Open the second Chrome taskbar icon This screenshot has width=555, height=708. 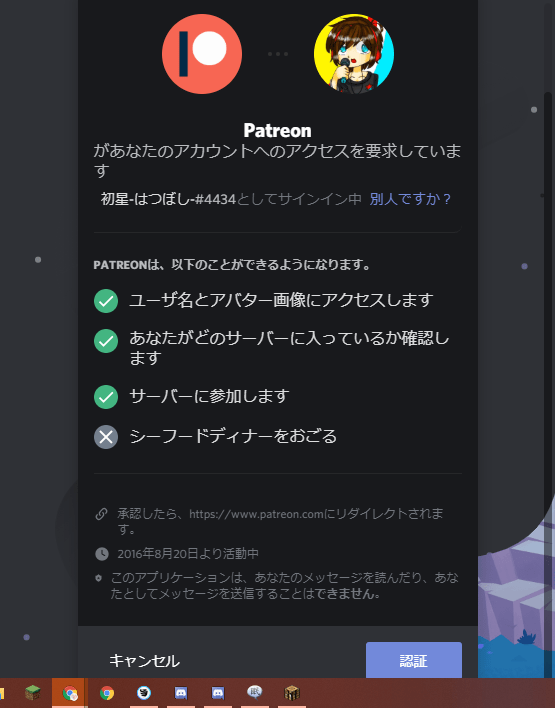107,693
